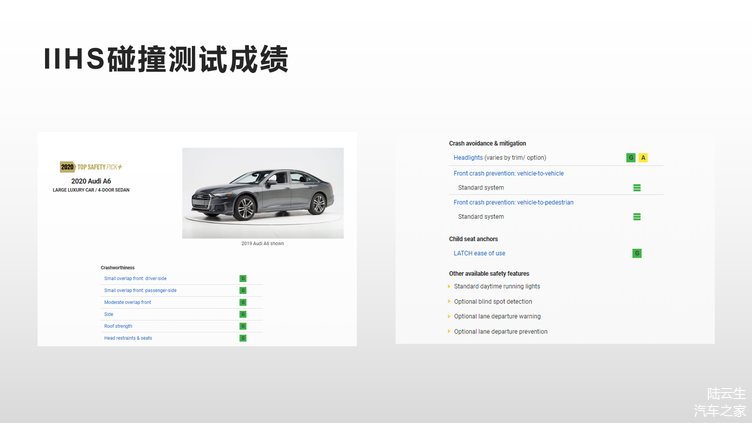Click '(varies by trim/ option)' text

tap(516, 157)
